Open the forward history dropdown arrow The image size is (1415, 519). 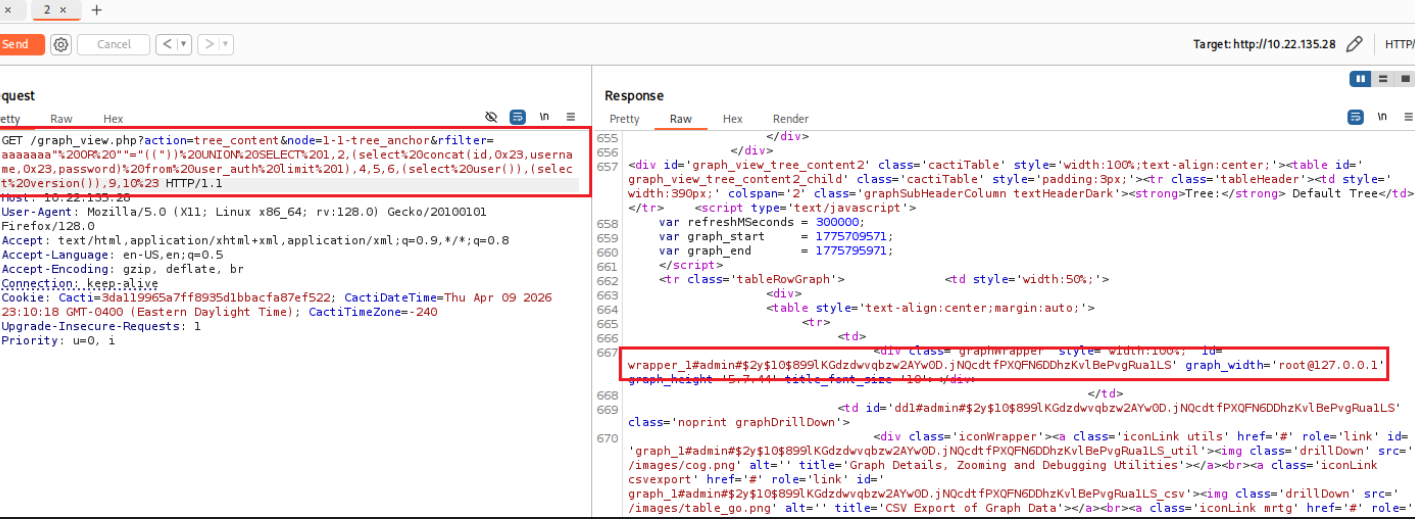tap(227, 44)
